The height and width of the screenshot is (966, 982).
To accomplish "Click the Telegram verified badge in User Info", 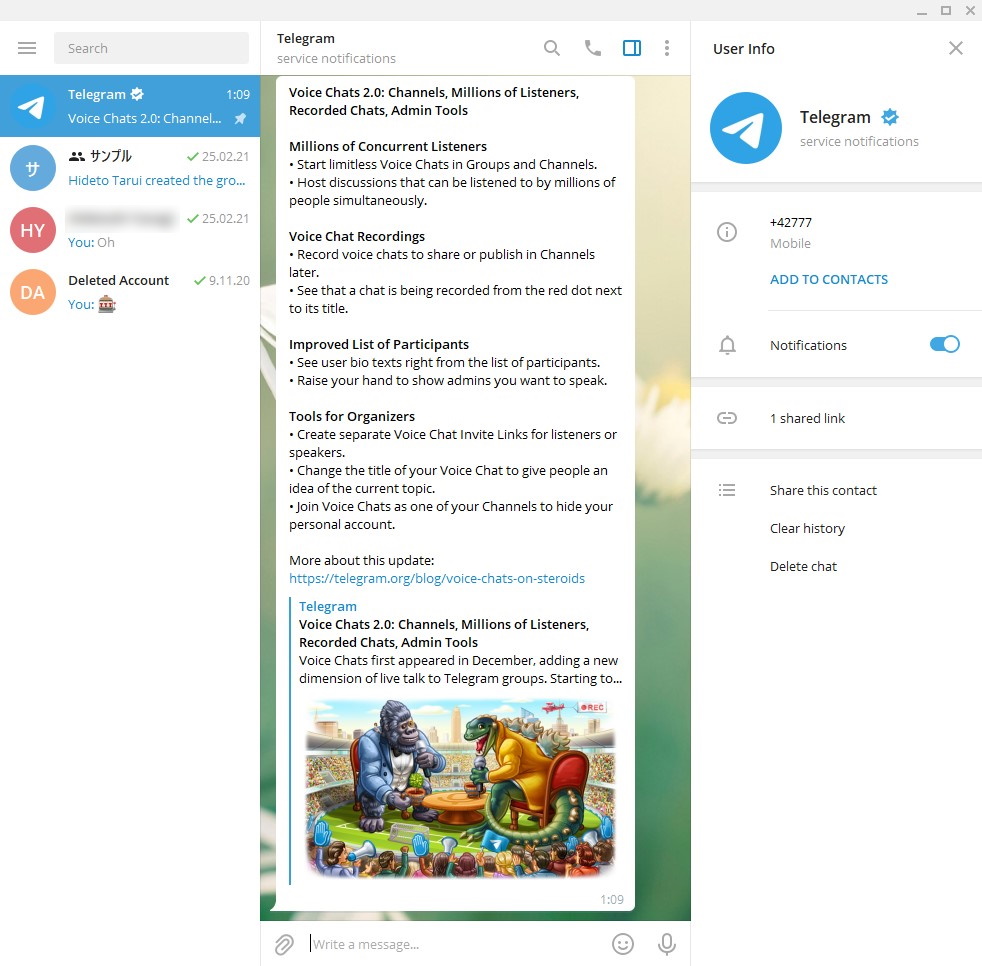I will point(889,116).
